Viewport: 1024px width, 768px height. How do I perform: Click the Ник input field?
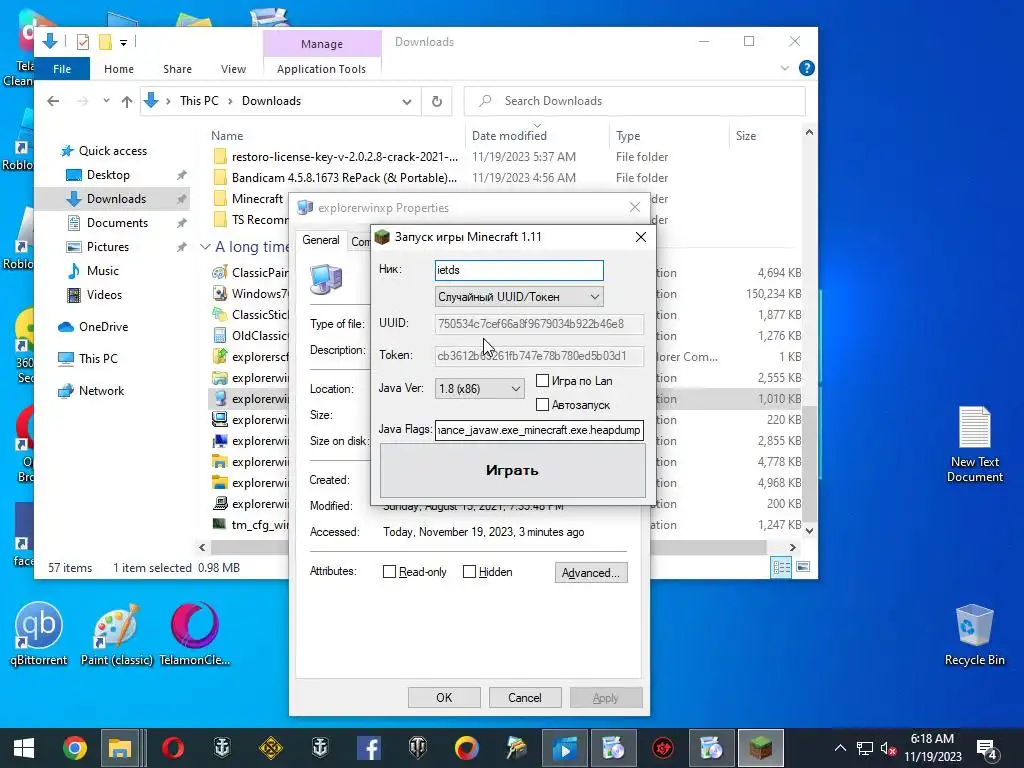point(519,270)
